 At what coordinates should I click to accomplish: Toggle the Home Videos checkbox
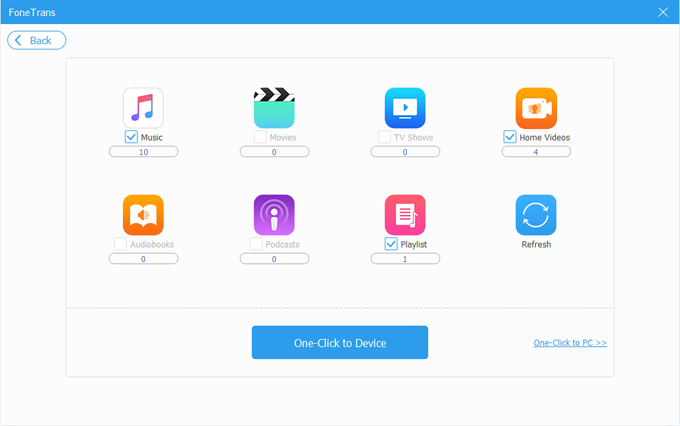tap(510, 137)
